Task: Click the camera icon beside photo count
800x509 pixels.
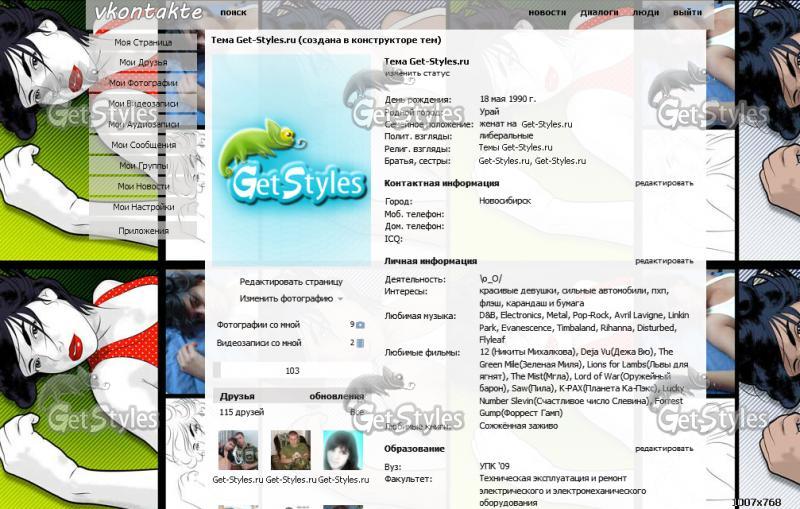Action: pyautogui.click(x=360, y=325)
